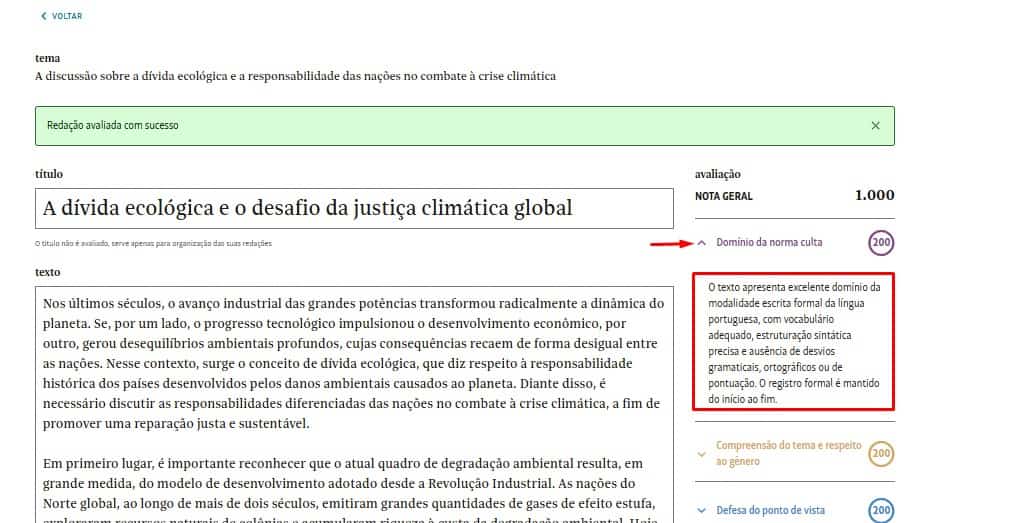The width and height of the screenshot is (1012, 523).
Task: Expand Defesa do ponto de vista chevron
Action: [702, 510]
